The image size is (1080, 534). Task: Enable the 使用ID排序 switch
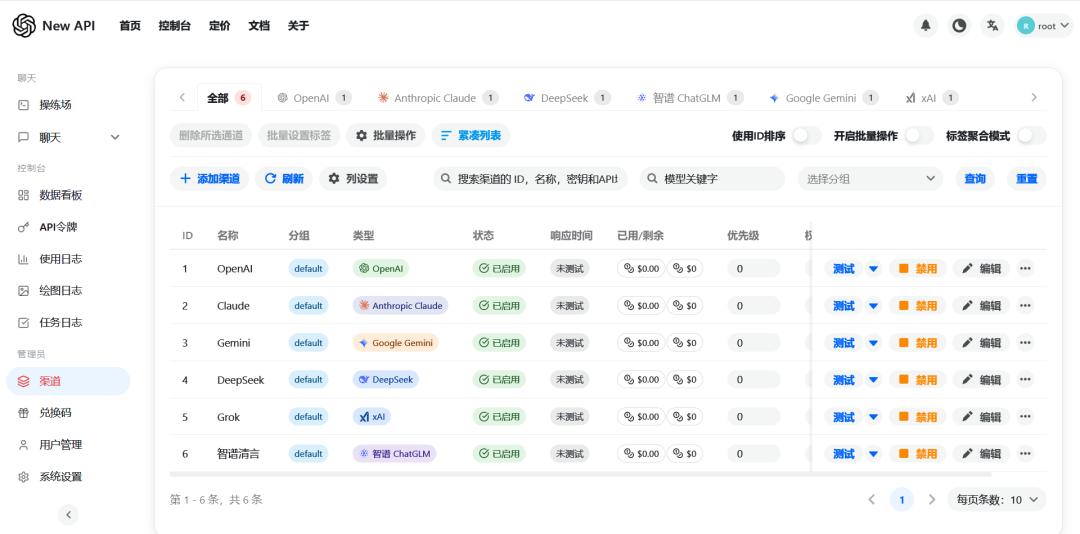click(x=806, y=136)
